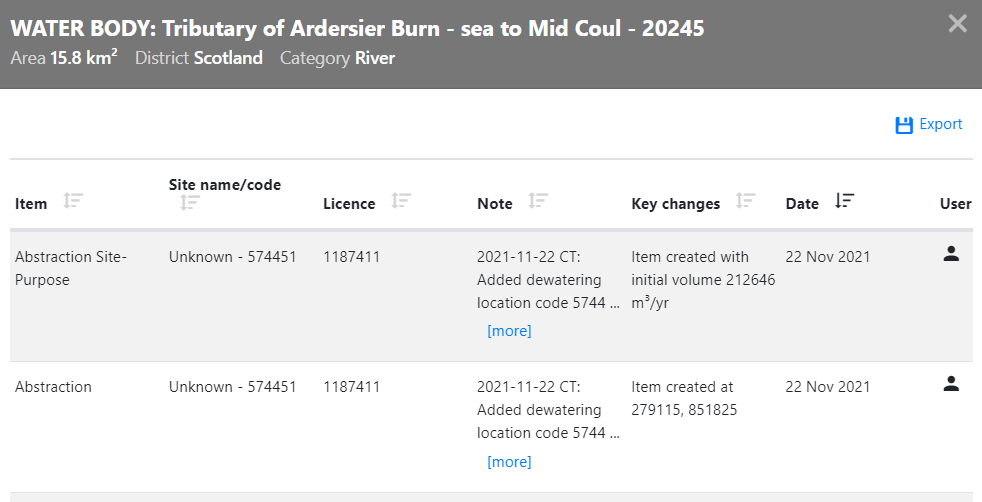982x502 pixels.
Task: Click the Note column sort icon
Action: (x=538, y=201)
